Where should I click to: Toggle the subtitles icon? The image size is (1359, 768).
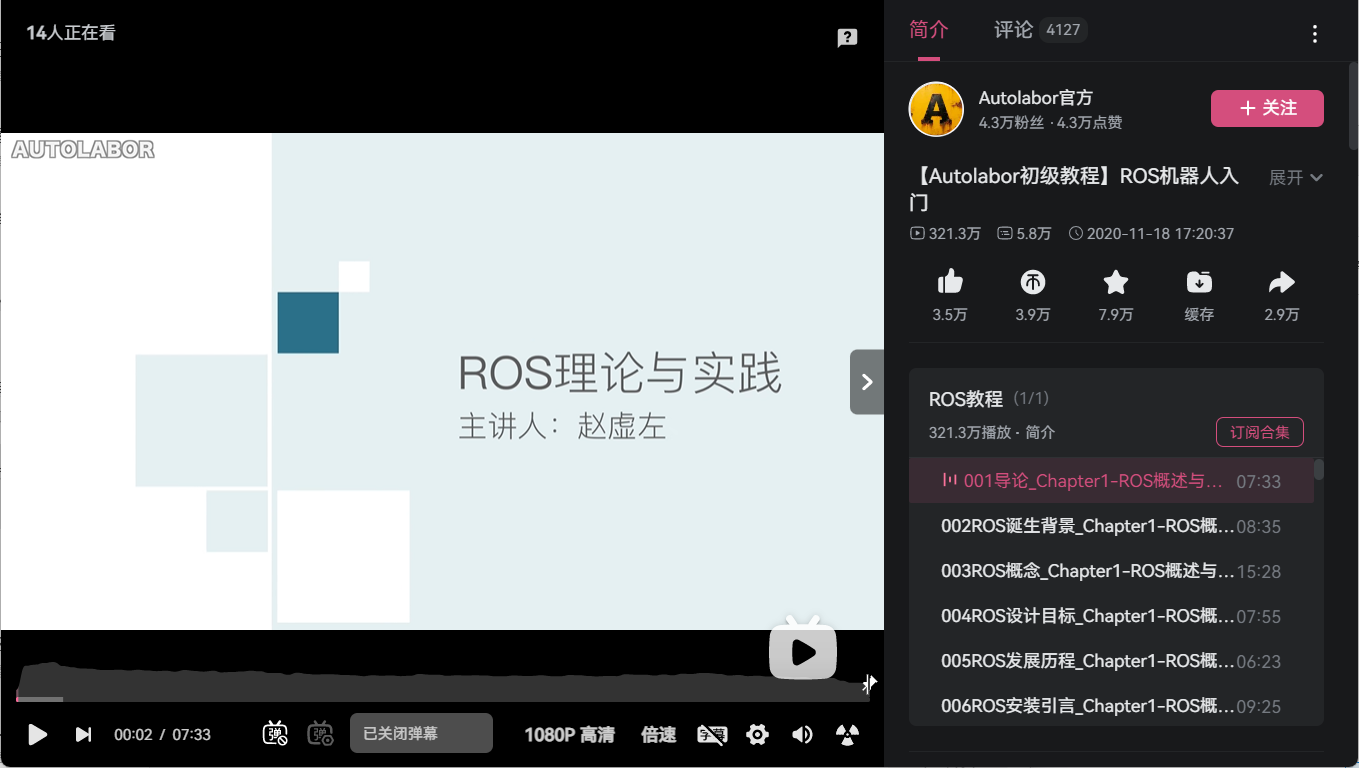(712, 735)
